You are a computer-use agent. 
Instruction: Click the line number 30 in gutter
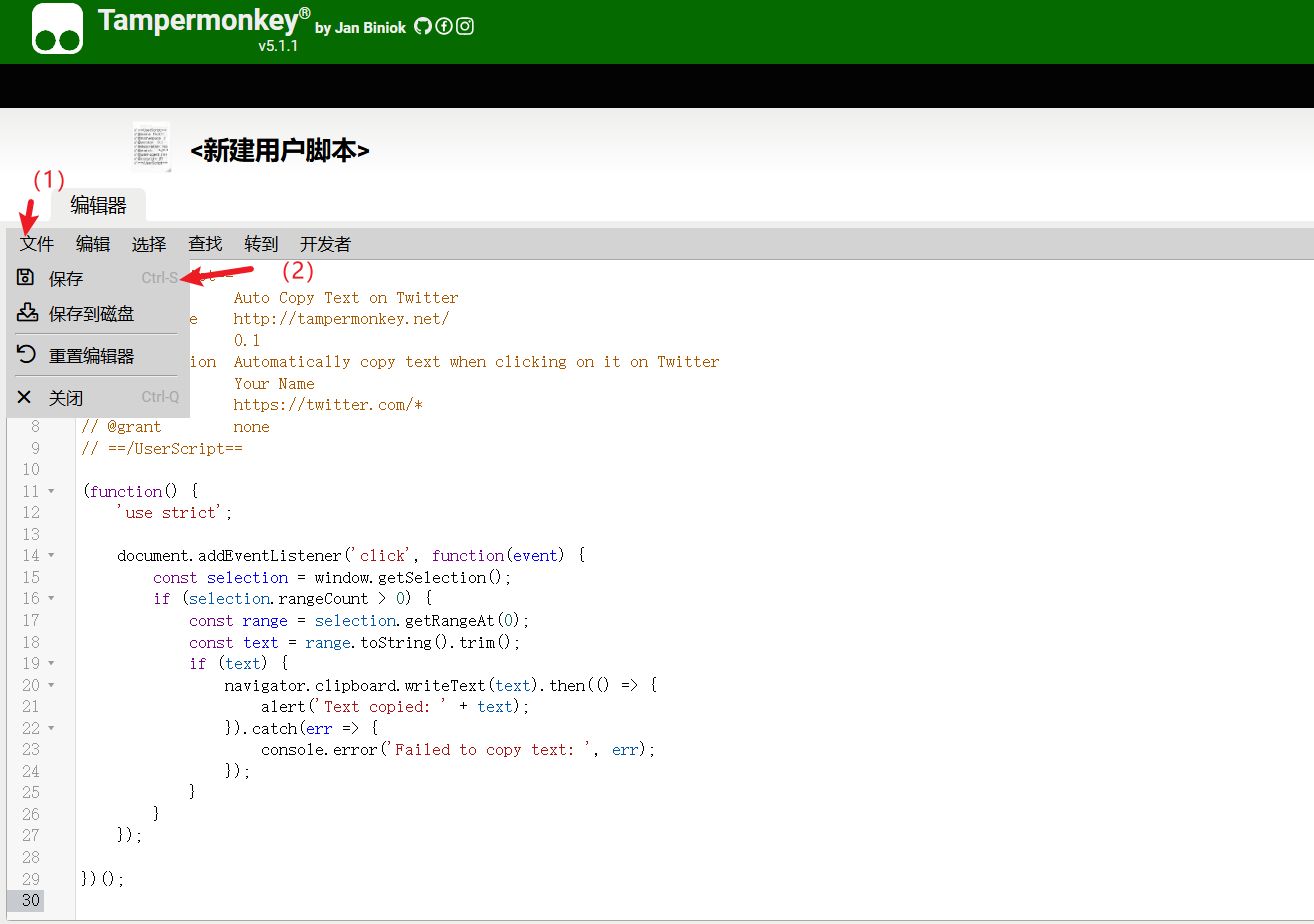pyautogui.click(x=31, y=900)
